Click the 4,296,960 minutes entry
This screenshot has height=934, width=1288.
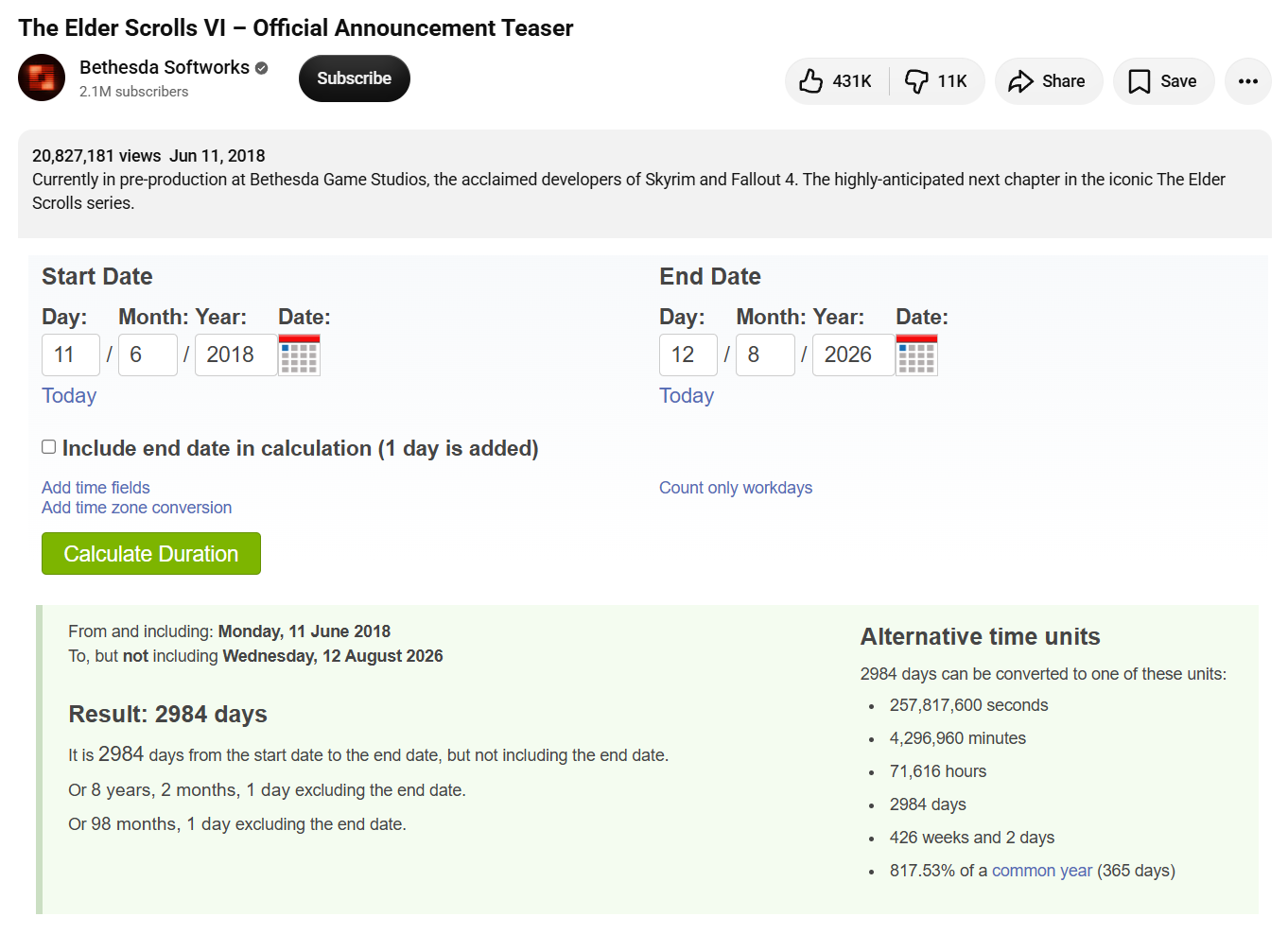click(957, 738)
